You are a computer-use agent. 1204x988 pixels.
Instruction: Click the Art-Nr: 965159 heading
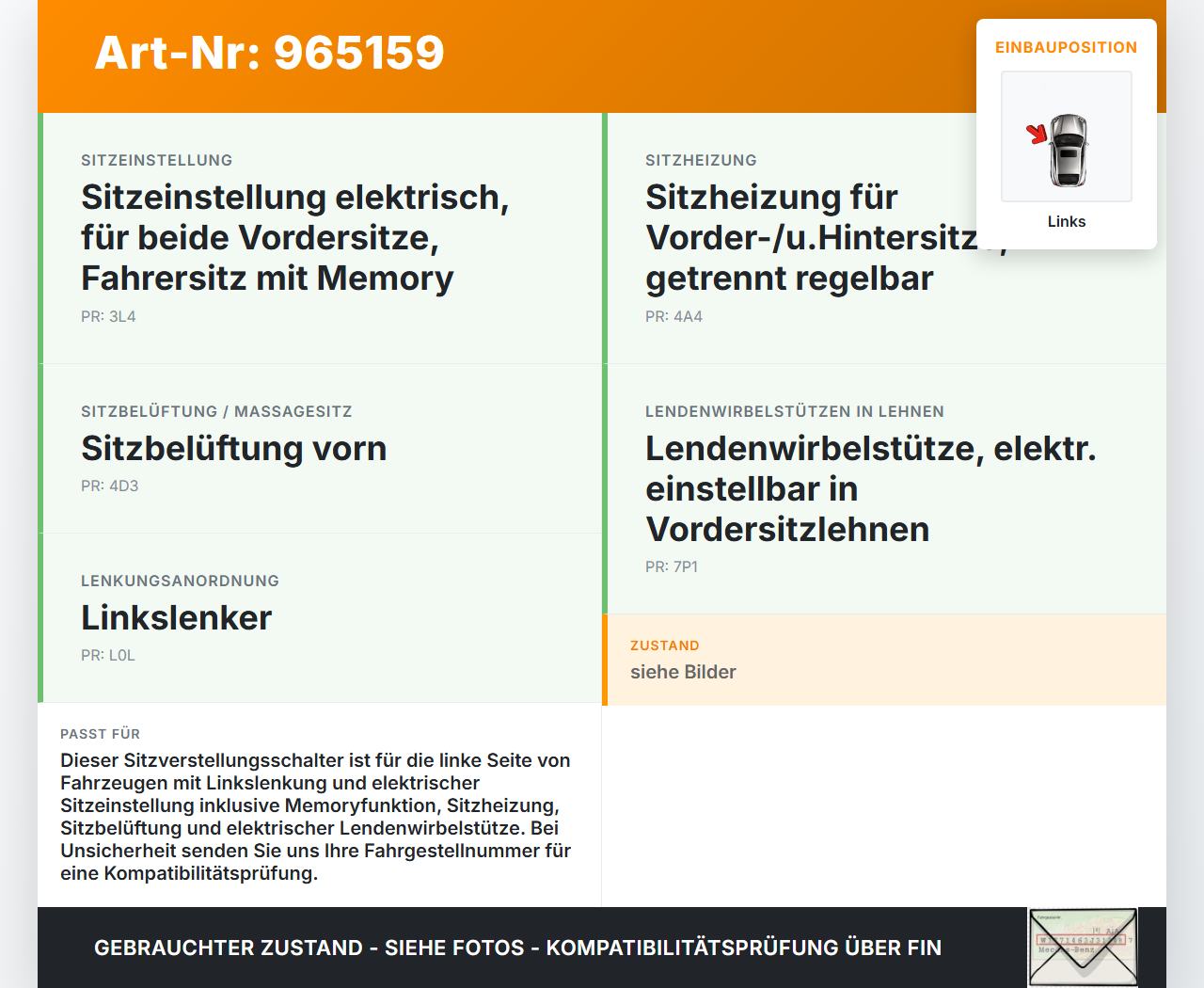click(269, 55)
